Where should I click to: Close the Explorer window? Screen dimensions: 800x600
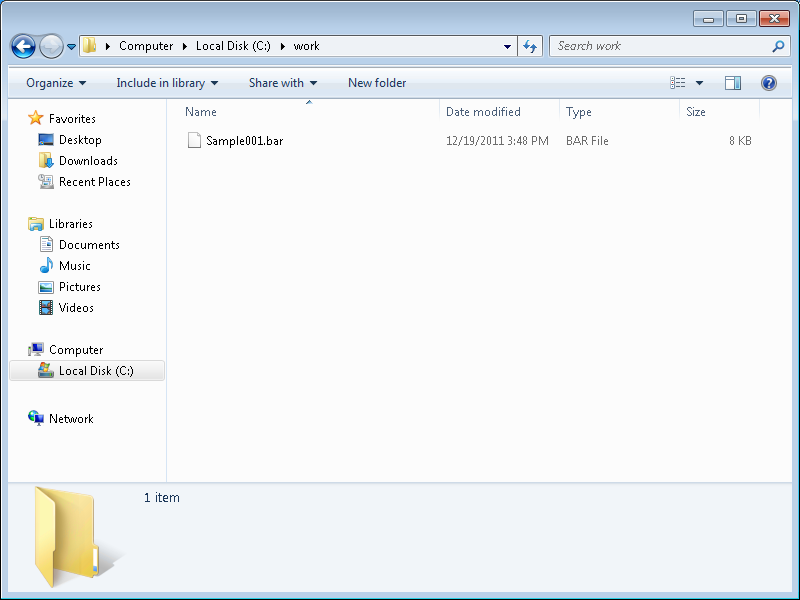point(774,19)
